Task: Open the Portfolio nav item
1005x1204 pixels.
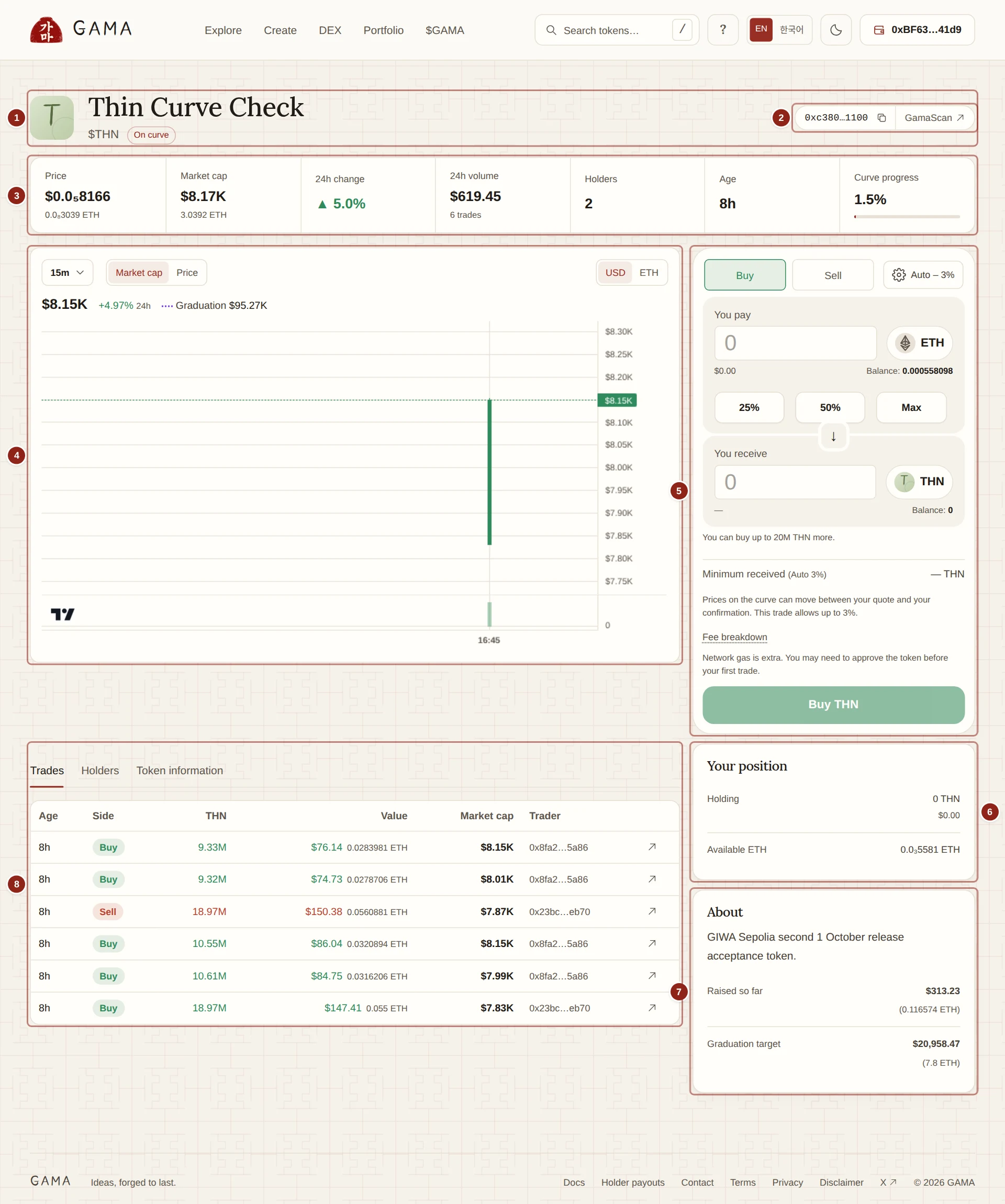Action: [x=384, y=30]
